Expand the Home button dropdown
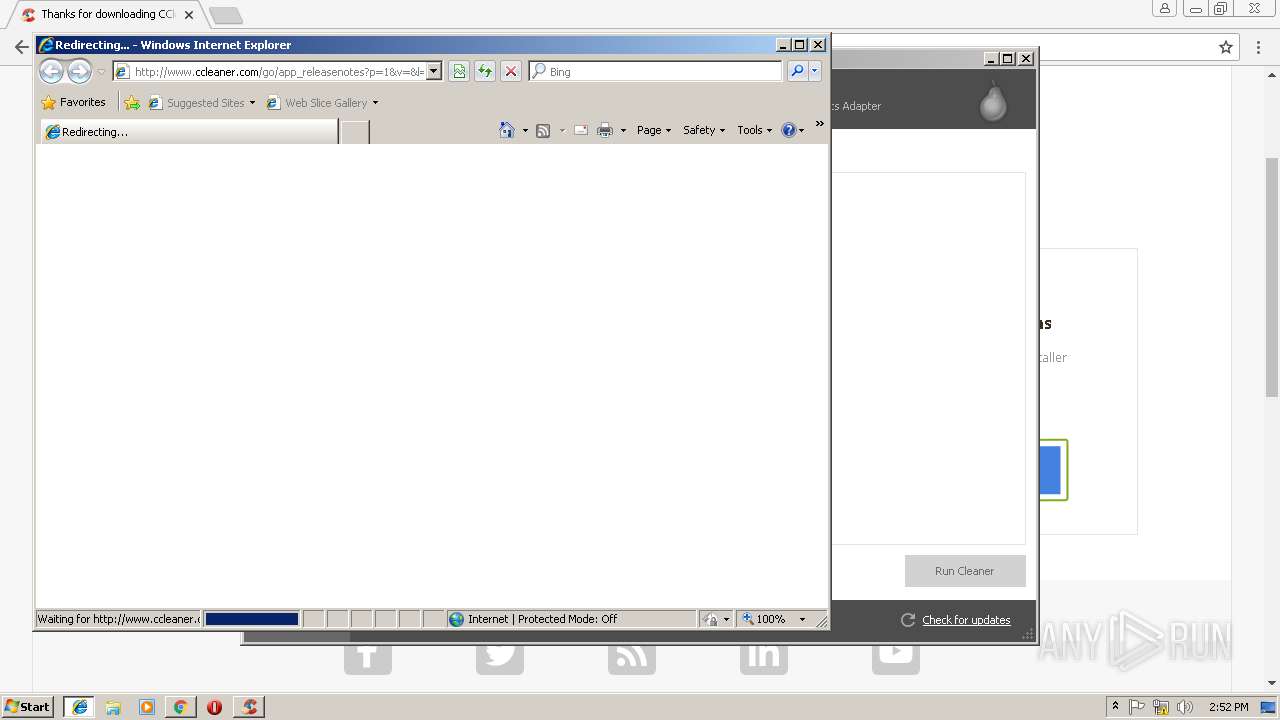This screenshot has width=1280, height=720. click(x=525, y=131)
